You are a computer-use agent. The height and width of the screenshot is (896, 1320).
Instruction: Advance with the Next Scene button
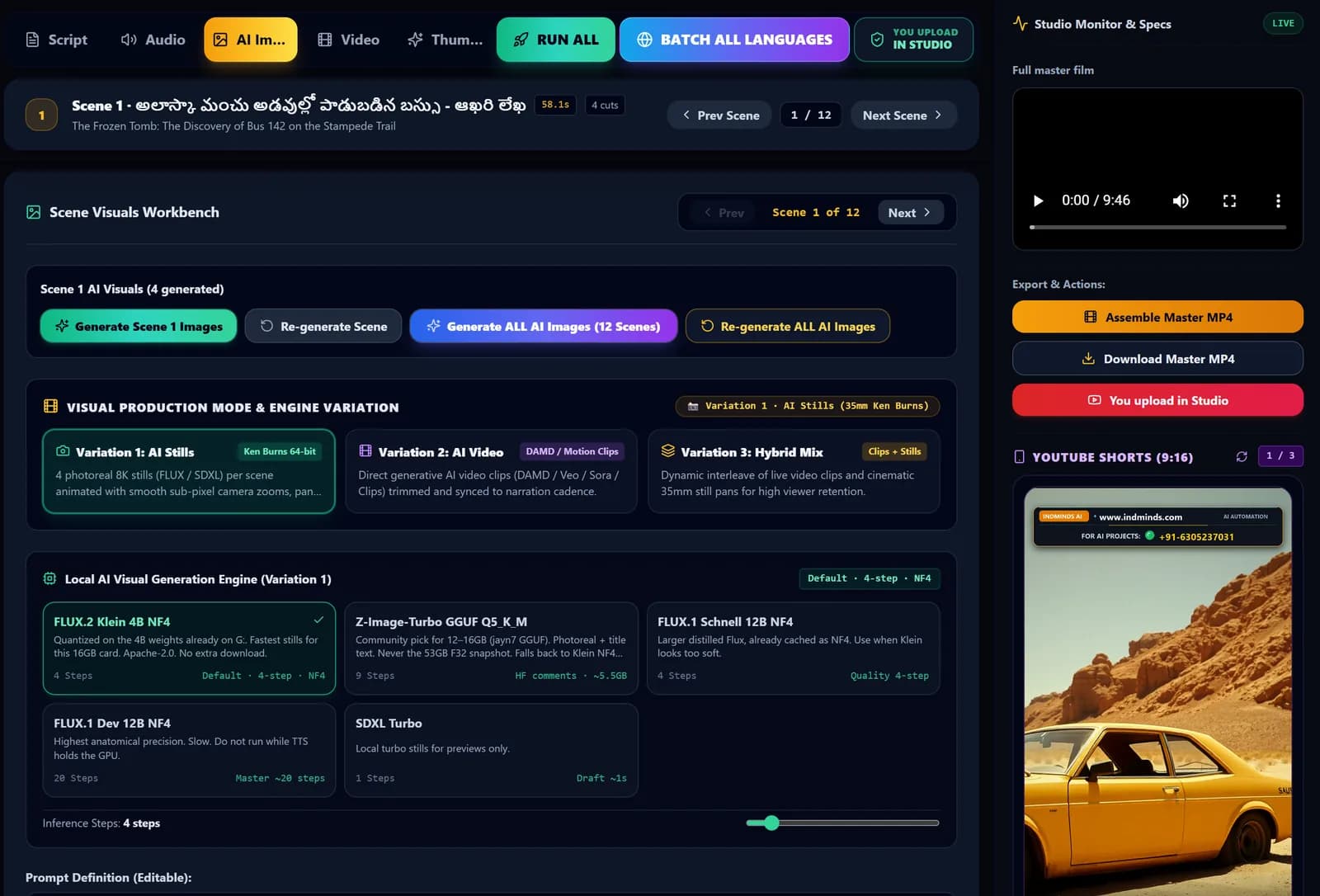tap(903, 116)
